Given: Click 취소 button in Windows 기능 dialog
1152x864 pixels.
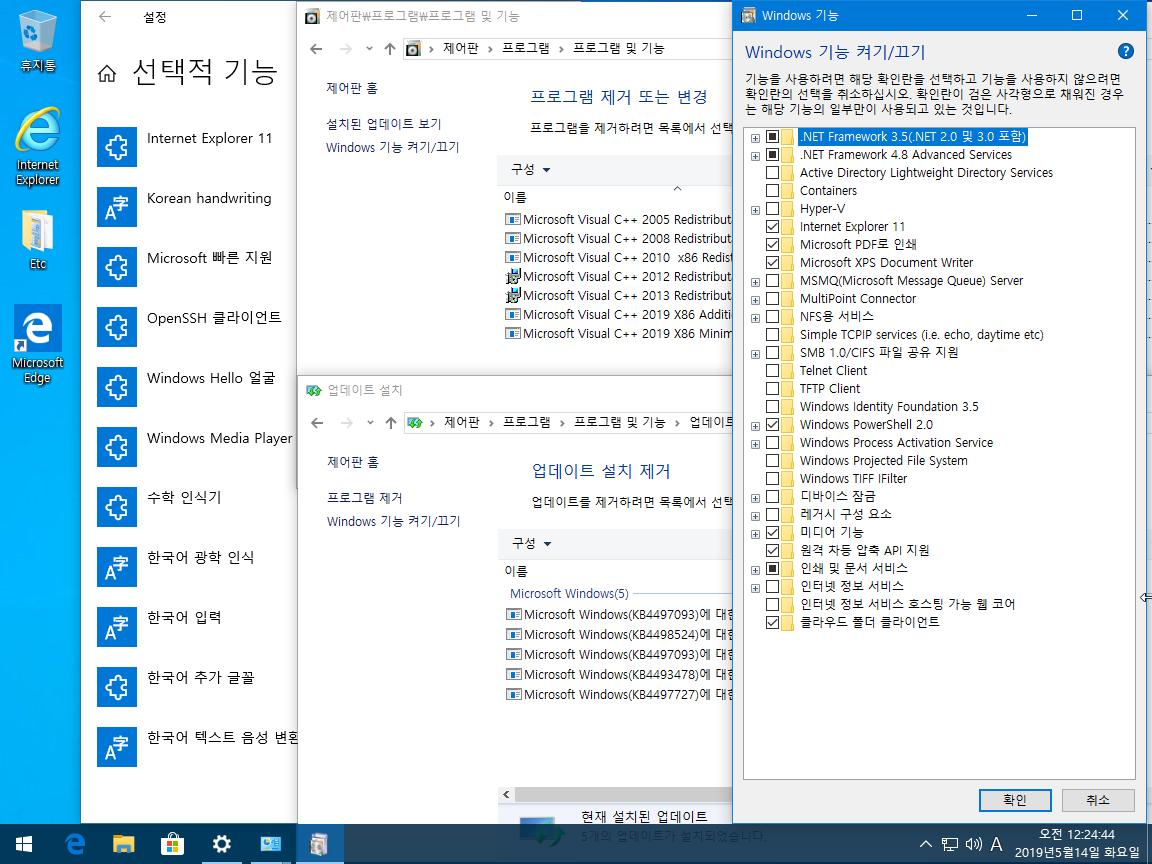Looking at the screenshot, I should [x=1098, y=800].
